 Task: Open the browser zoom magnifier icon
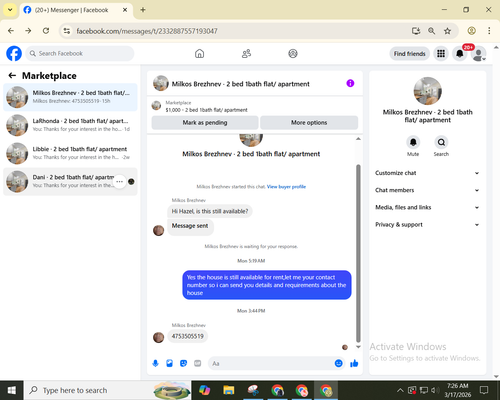[431, 31]
